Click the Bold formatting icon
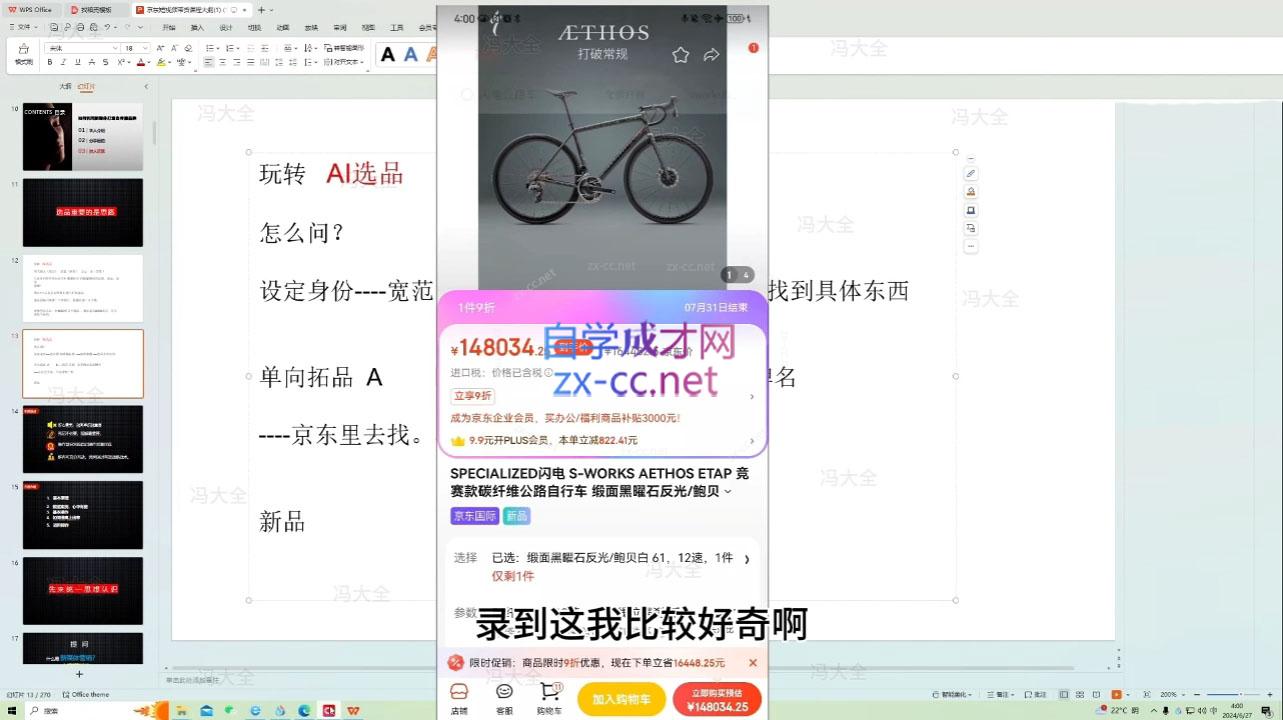This screenshot has height=720, width=1283. click(x=50, y=62)
